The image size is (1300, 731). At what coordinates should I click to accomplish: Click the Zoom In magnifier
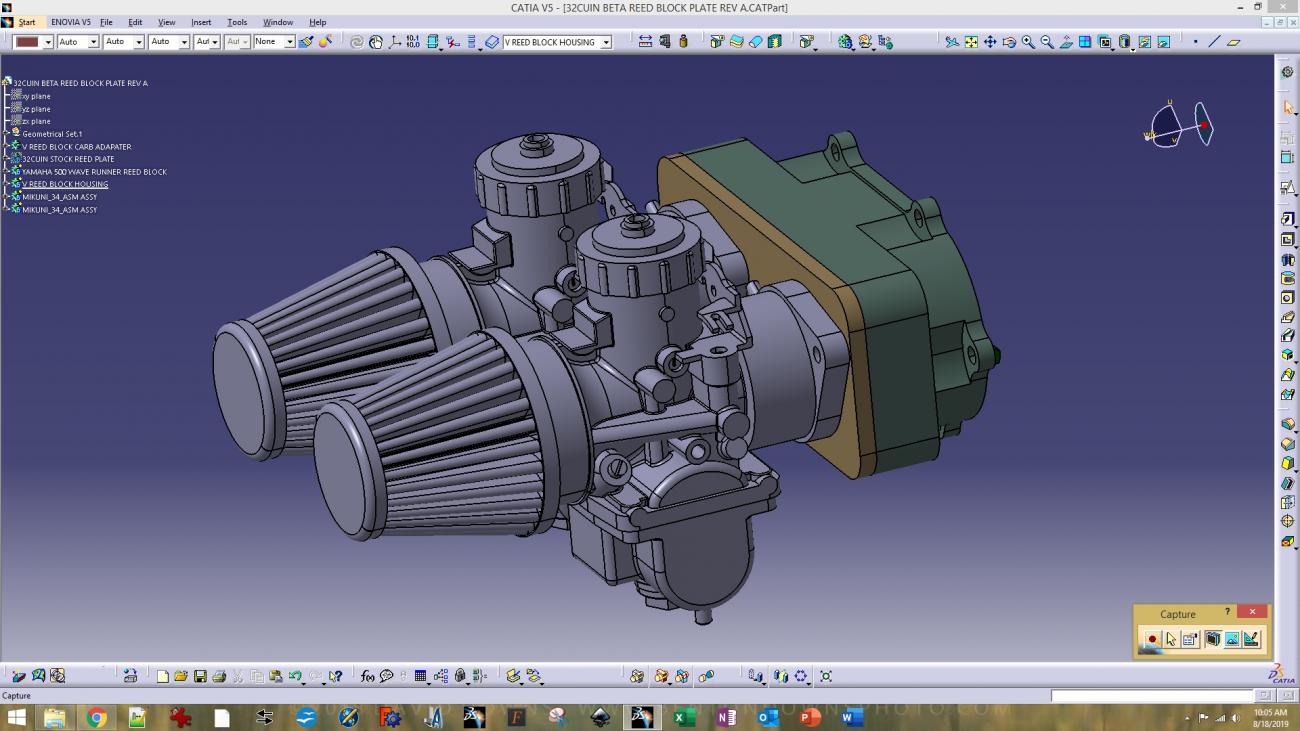[x=1028, y=42]
